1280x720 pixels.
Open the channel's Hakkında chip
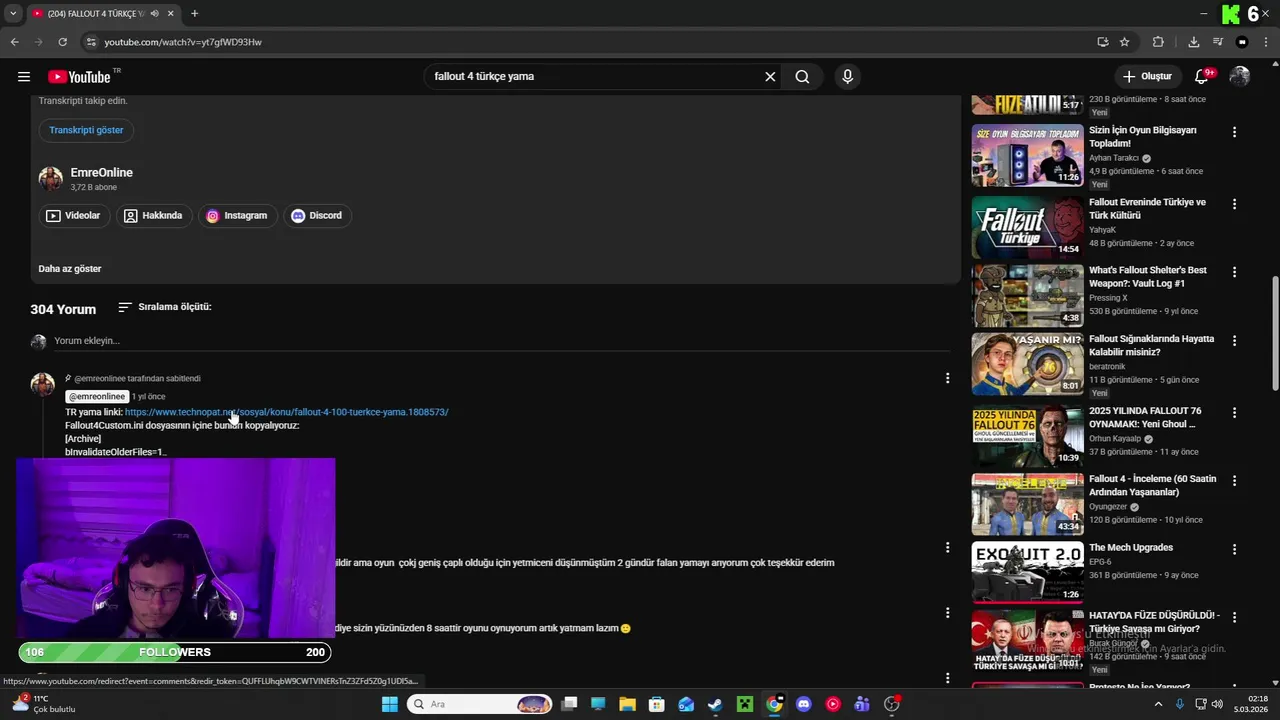[x=153, y=216]
